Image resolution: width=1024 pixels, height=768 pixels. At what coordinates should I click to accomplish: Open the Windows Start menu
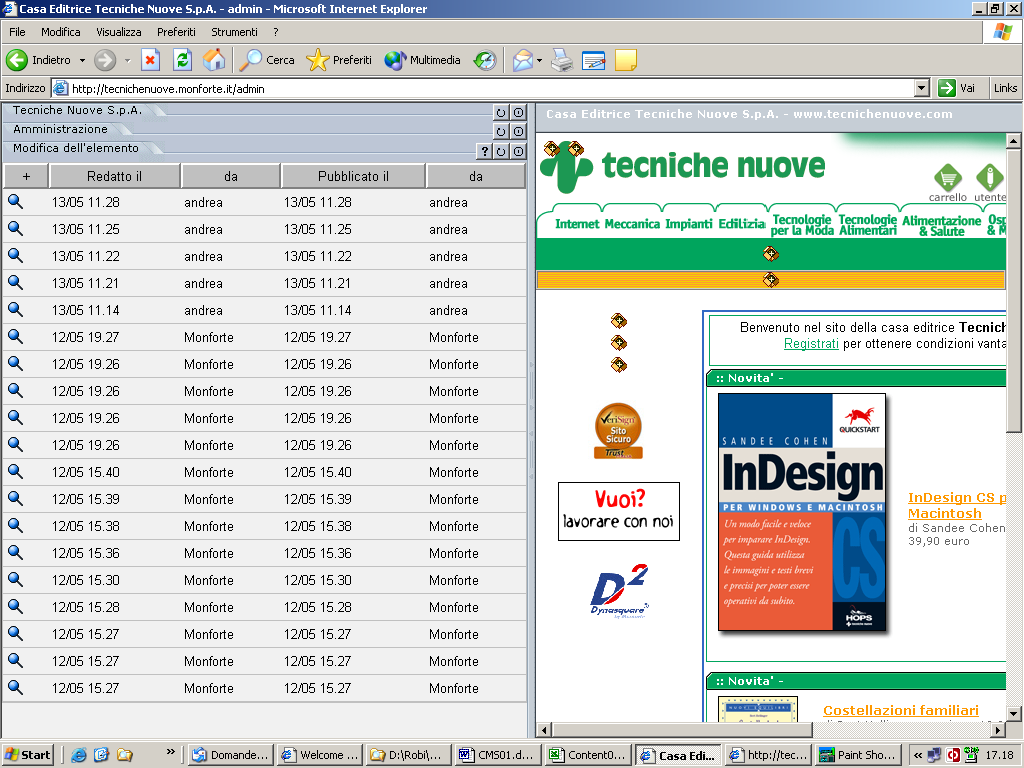pyautogui.click(x=27, y=755)
